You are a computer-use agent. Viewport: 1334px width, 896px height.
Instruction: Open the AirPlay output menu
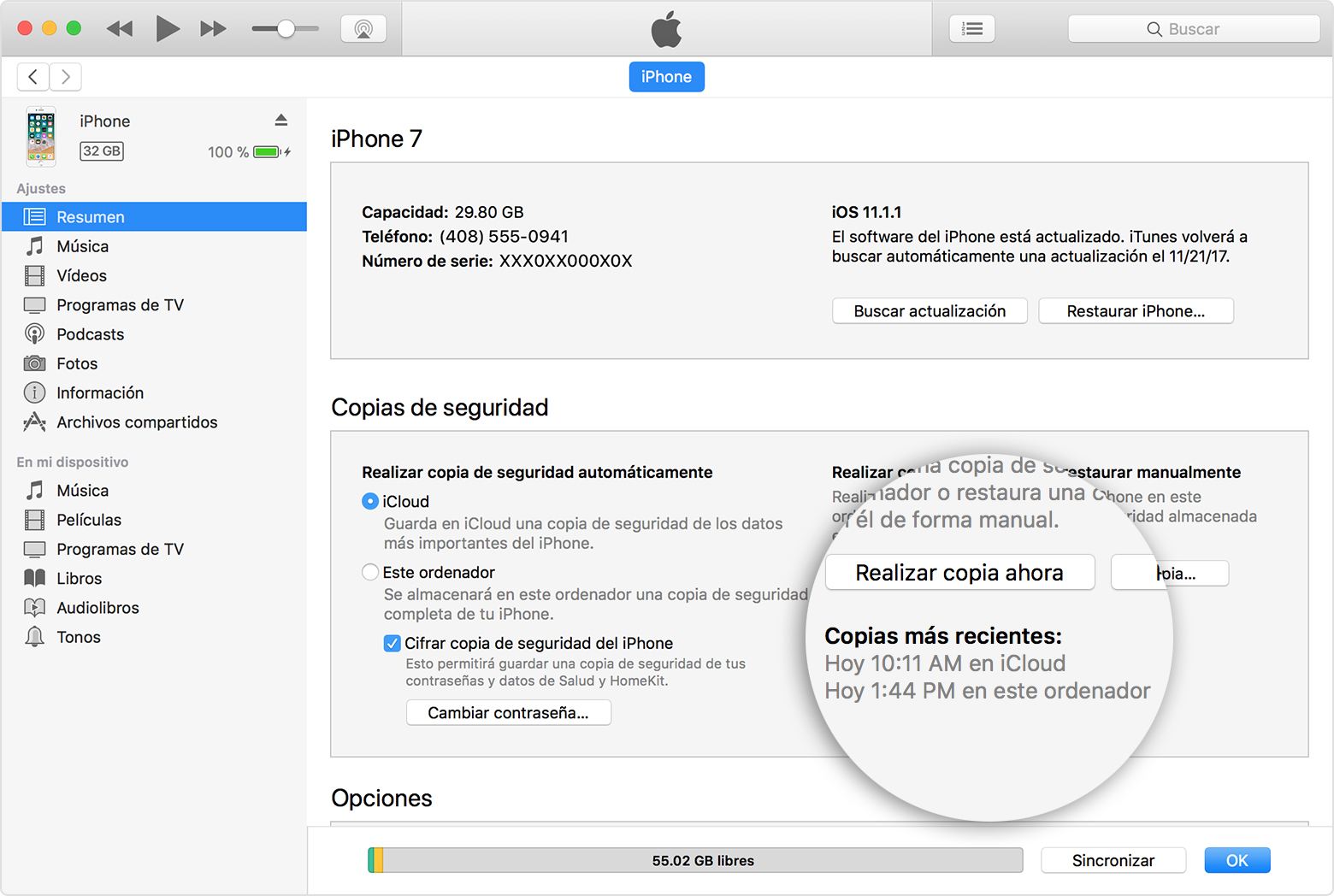tap(363, 29)
